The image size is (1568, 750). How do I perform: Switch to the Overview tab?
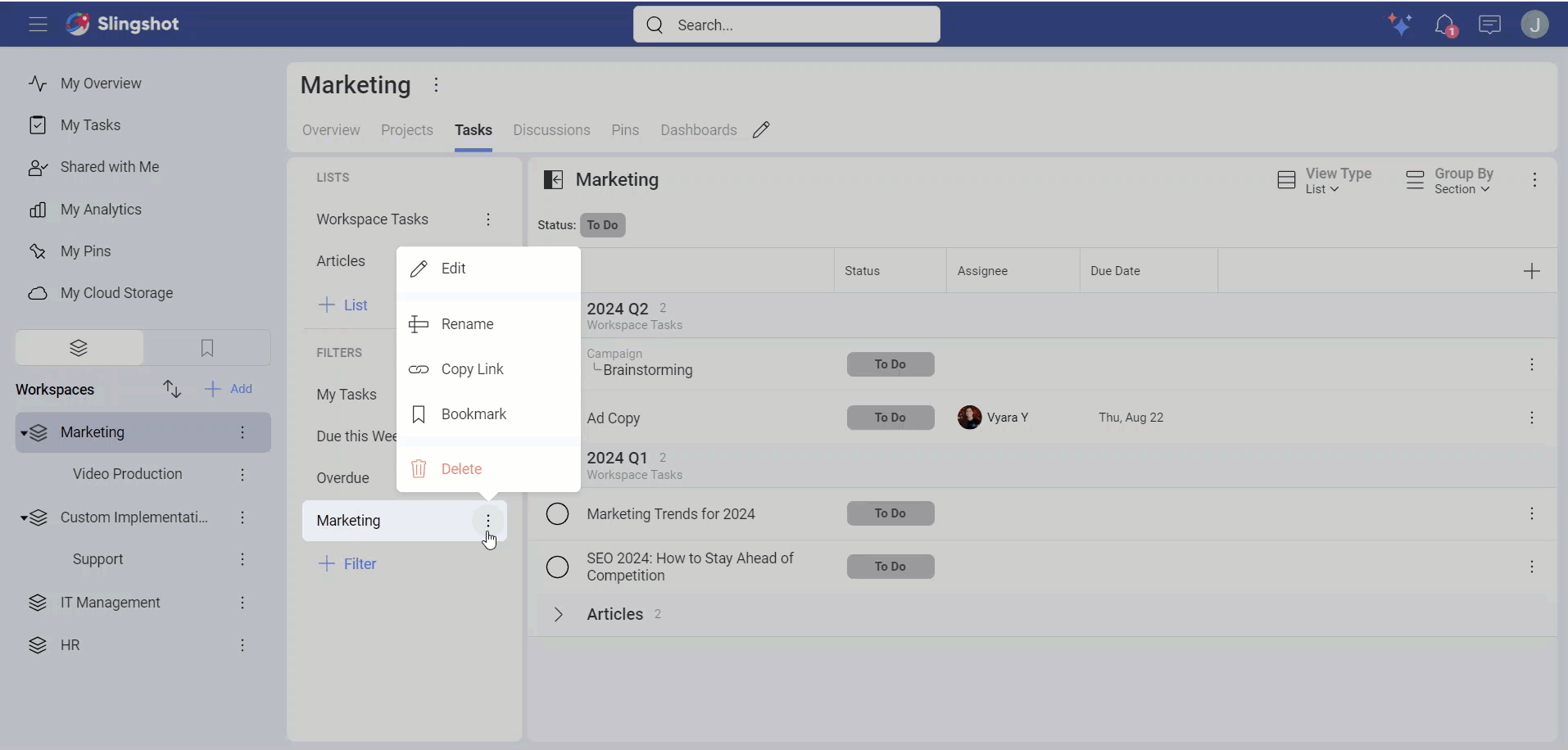[331, 130]
